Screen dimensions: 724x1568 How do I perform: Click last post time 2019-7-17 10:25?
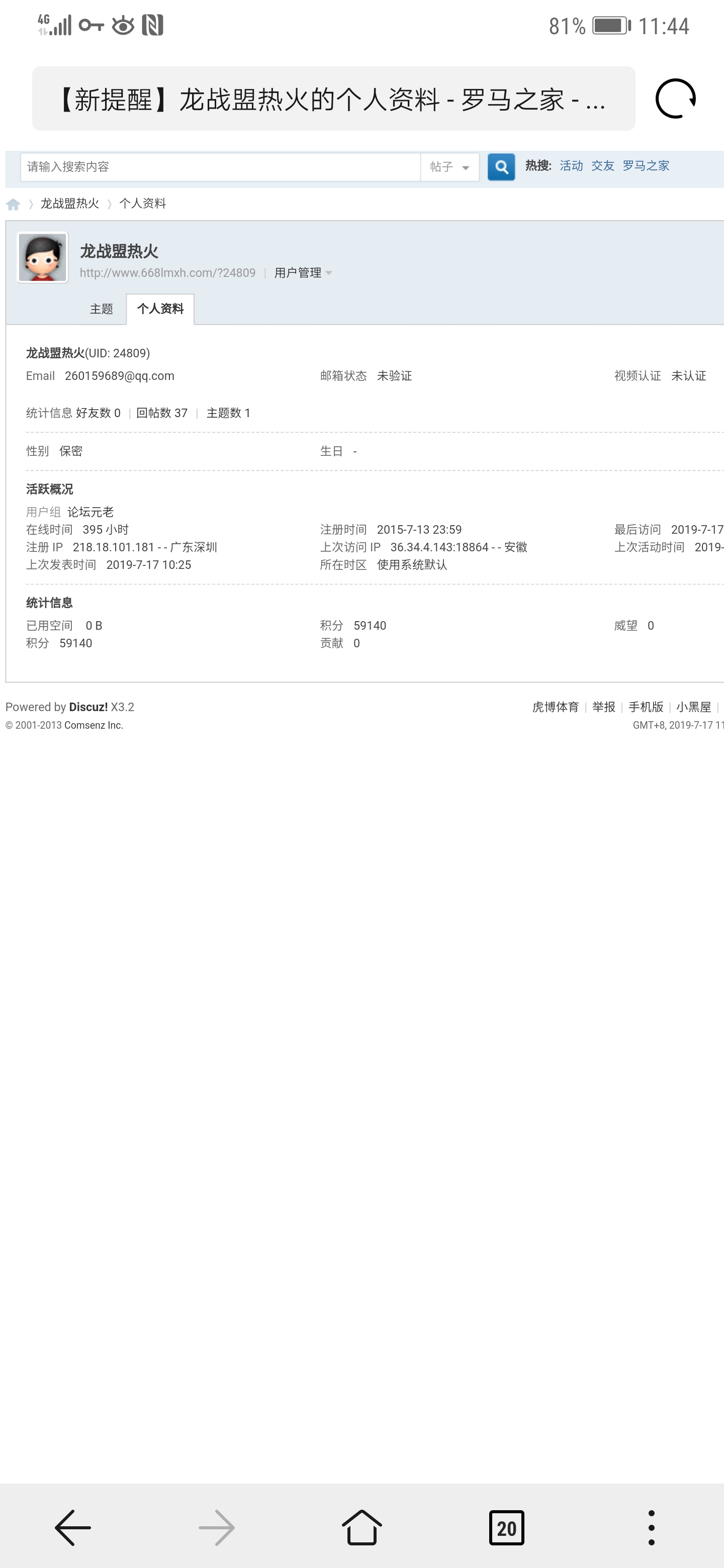point(149,565)
